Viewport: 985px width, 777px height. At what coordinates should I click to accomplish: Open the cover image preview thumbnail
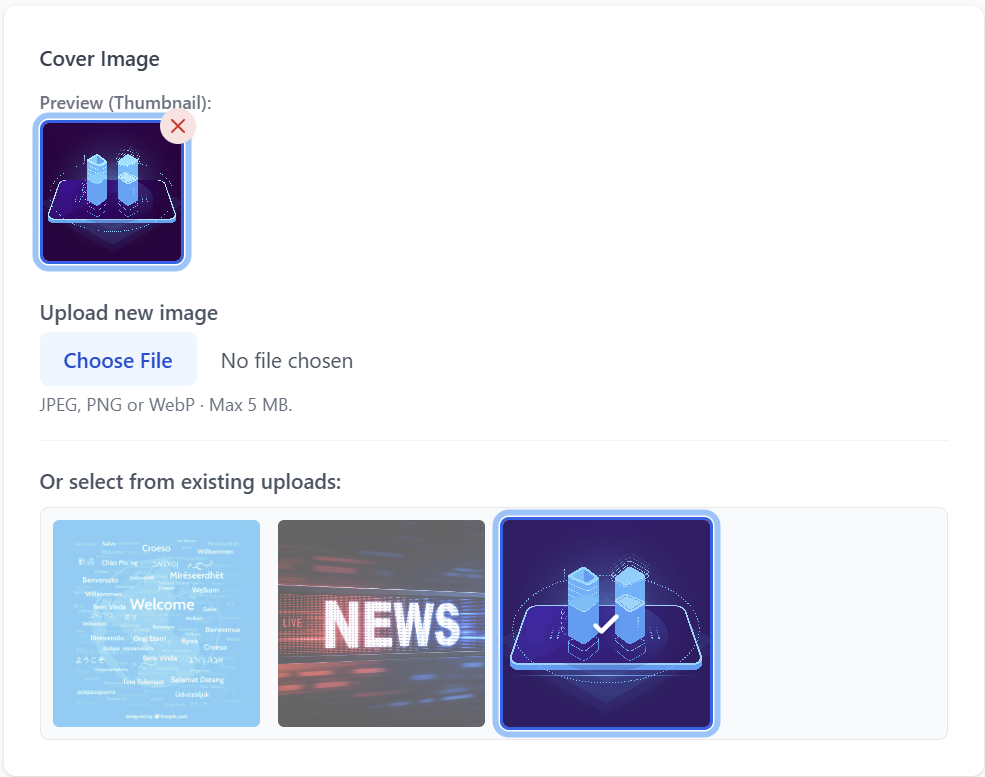[112, 192]
